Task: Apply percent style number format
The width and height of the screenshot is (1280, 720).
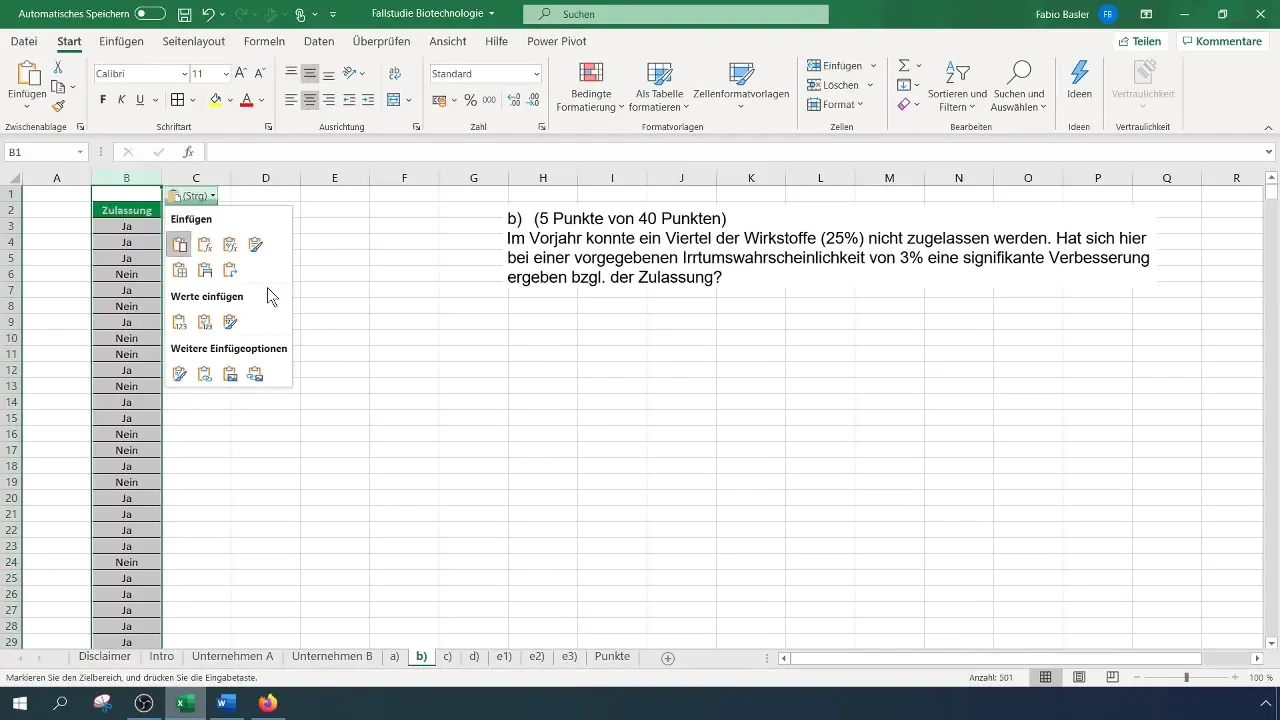Action: coord(470,100)
